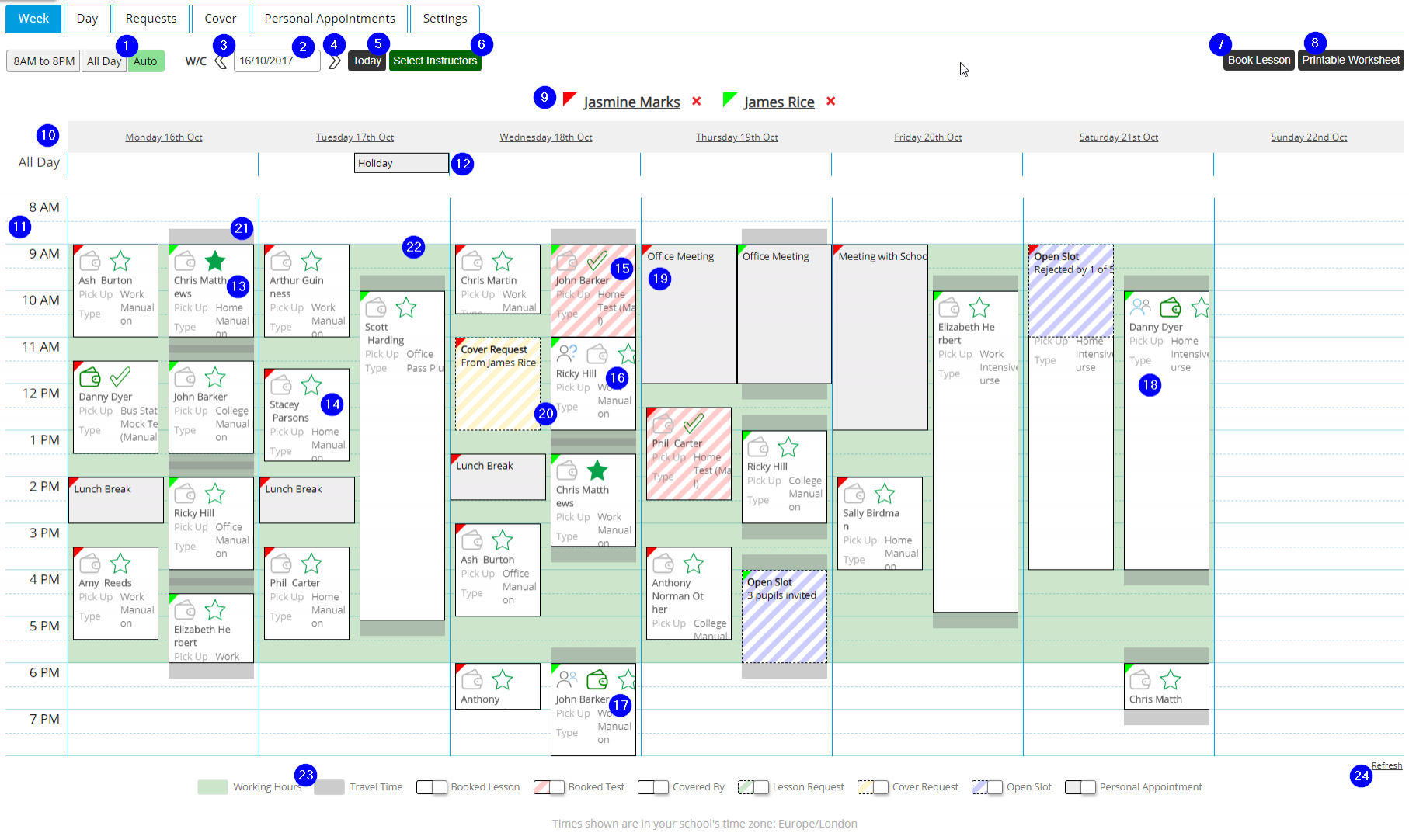Open Thursday 19th Oct day link

[737, 137]
